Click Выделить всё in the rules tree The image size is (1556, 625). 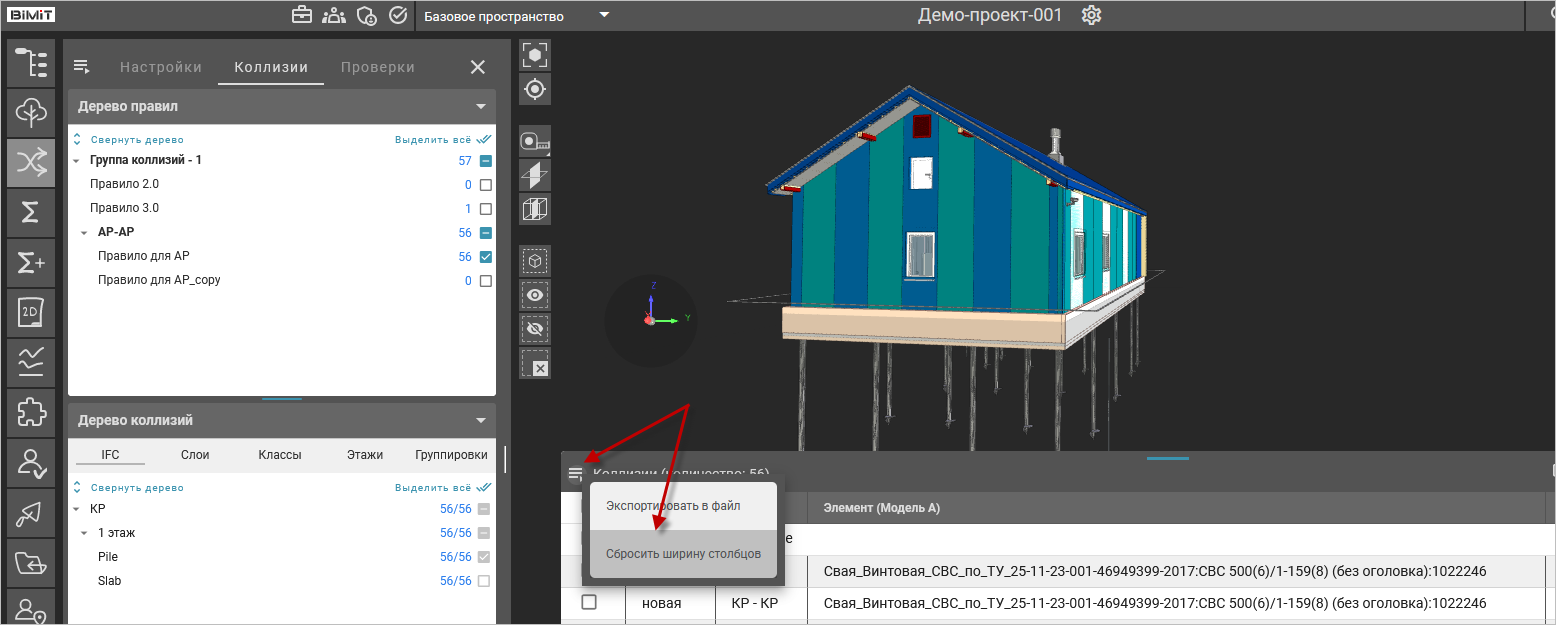click(432, 140)
